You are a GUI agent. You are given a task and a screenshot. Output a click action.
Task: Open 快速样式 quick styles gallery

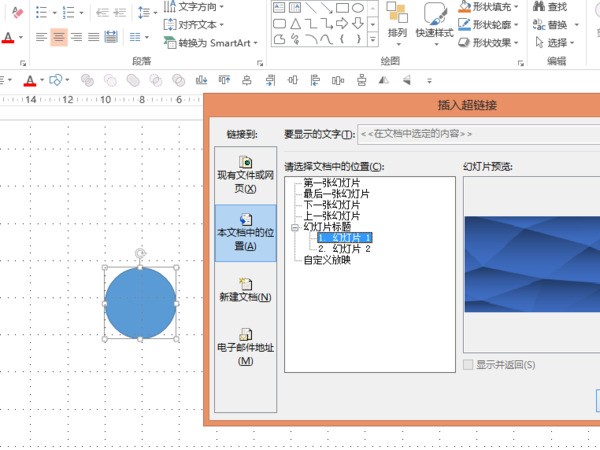pyautogui.click(x=435, y=22)
